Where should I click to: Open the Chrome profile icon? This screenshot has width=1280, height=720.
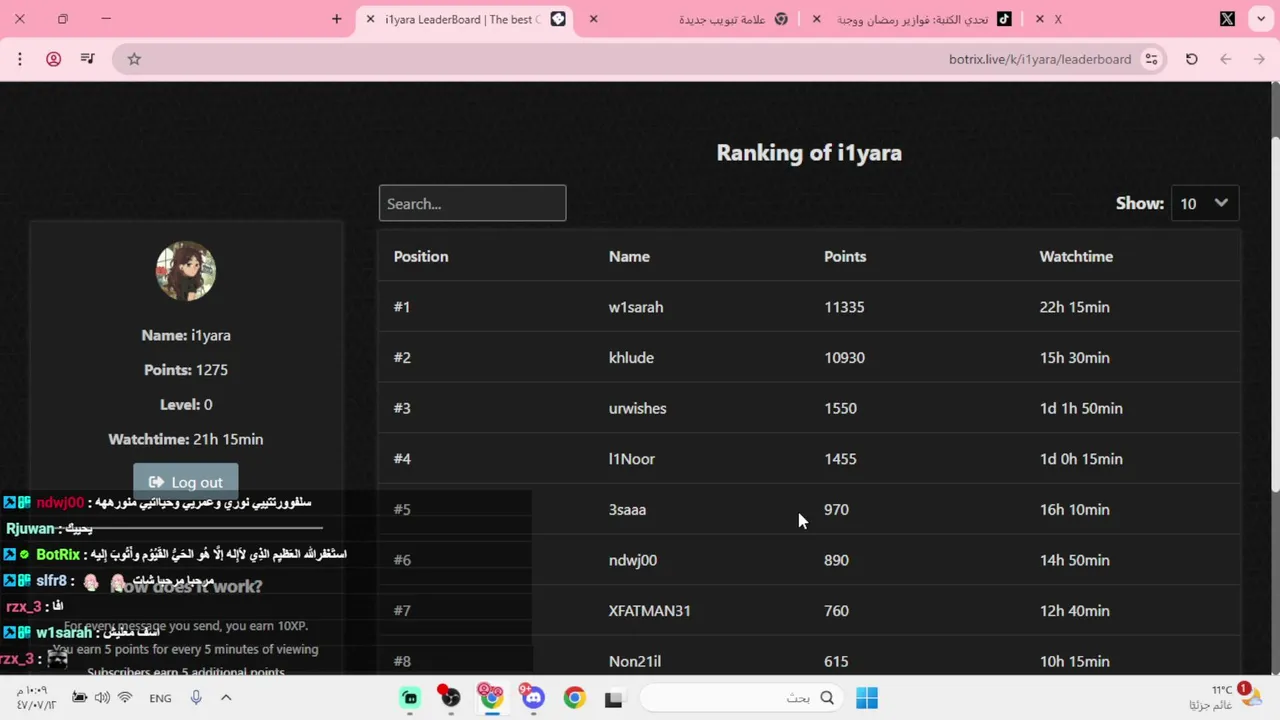pyautogui.click(x=54, y=59)
